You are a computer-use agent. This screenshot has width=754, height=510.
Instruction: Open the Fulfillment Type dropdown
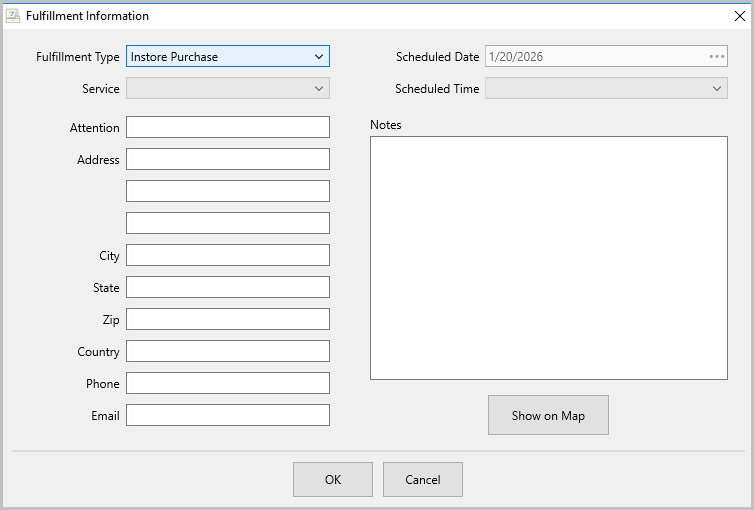click(x=227, y=56)
